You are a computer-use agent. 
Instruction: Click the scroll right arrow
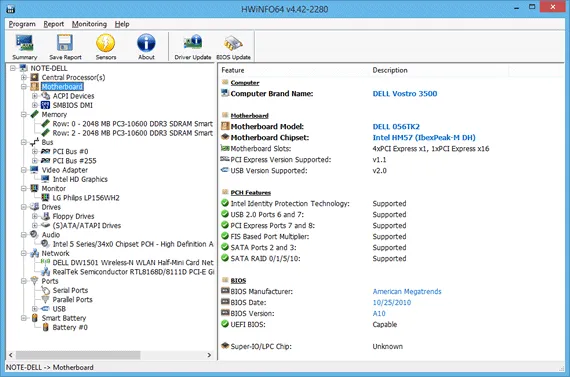pyautogui.click(x=209, y=355)
